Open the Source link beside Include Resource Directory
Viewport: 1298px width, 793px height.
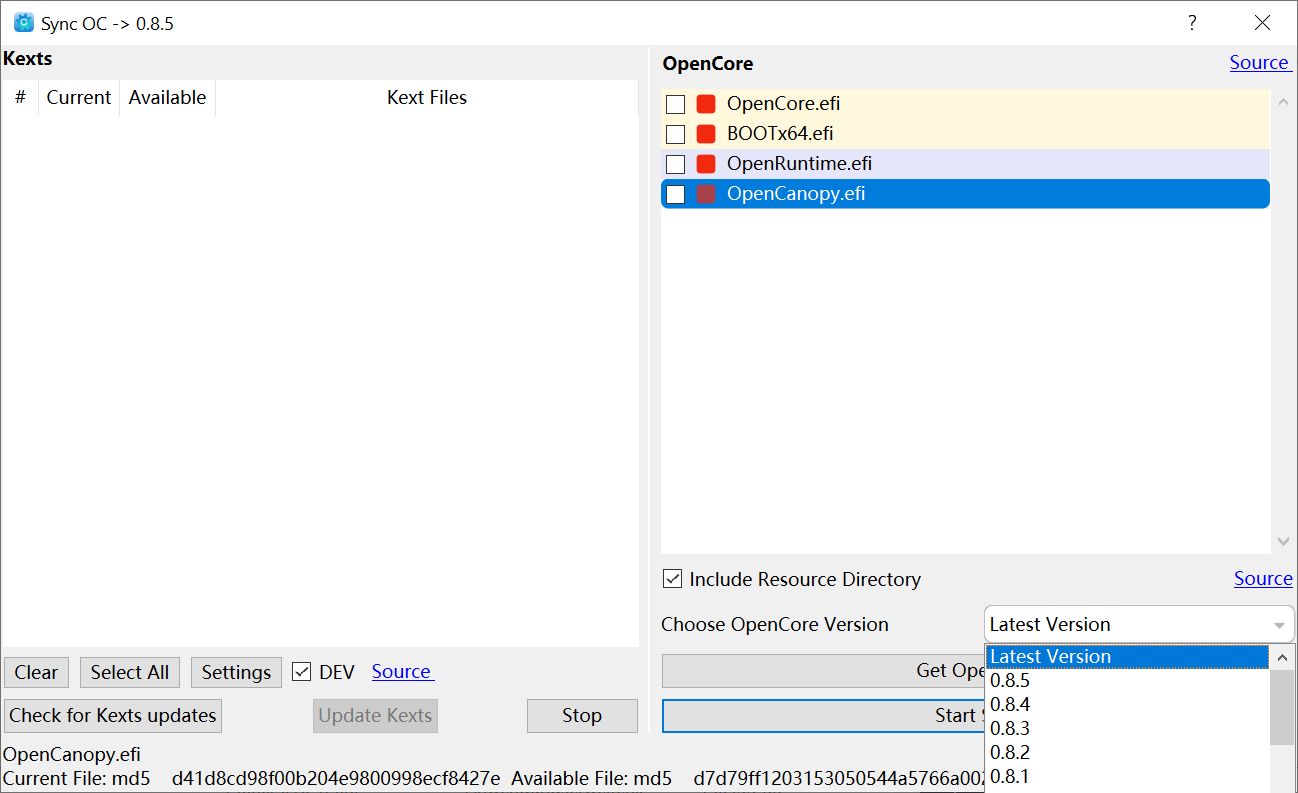click(x=1263, y=579)
